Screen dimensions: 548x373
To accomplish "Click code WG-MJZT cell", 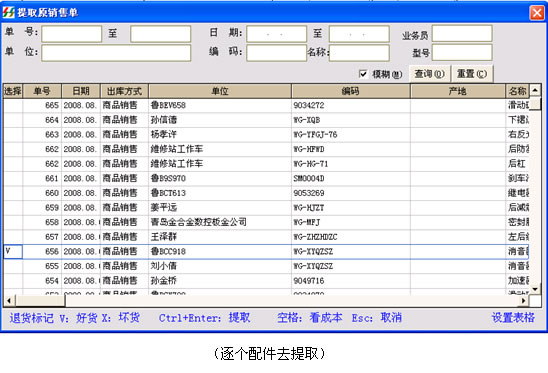I will pyautogui.click(x=351, y=208).
